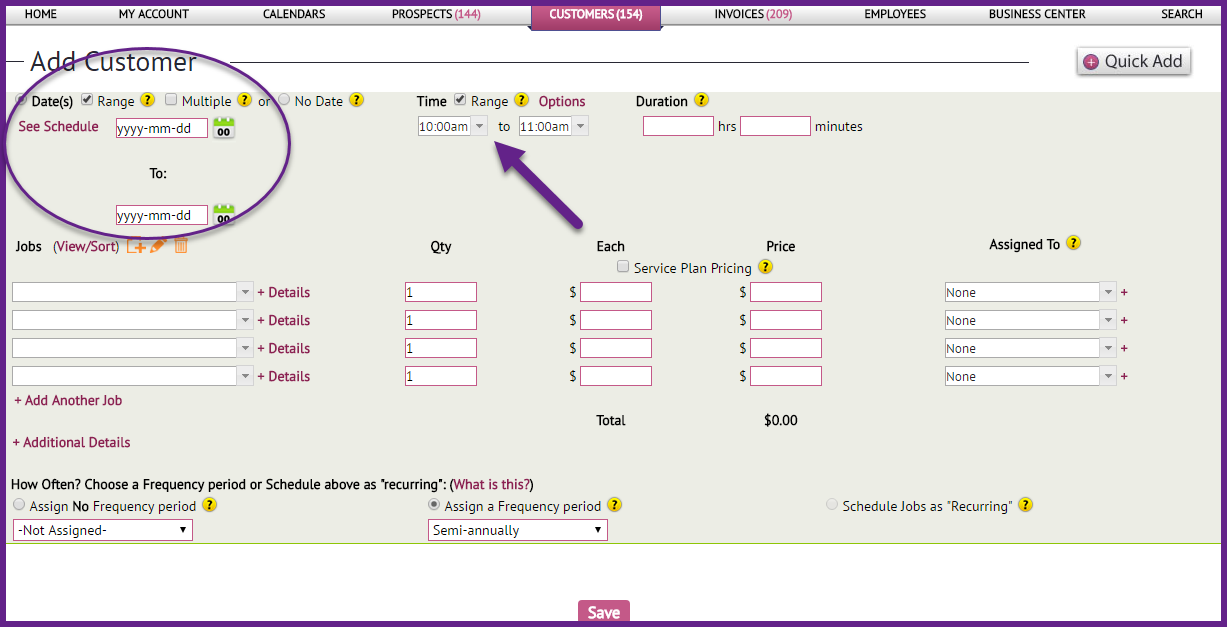Open the EMPLOYEES menu

point(895,14)
